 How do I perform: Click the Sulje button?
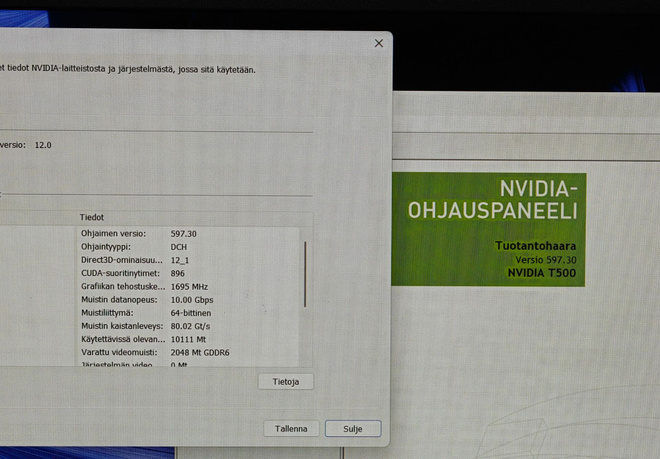click(x=353, y=429)
